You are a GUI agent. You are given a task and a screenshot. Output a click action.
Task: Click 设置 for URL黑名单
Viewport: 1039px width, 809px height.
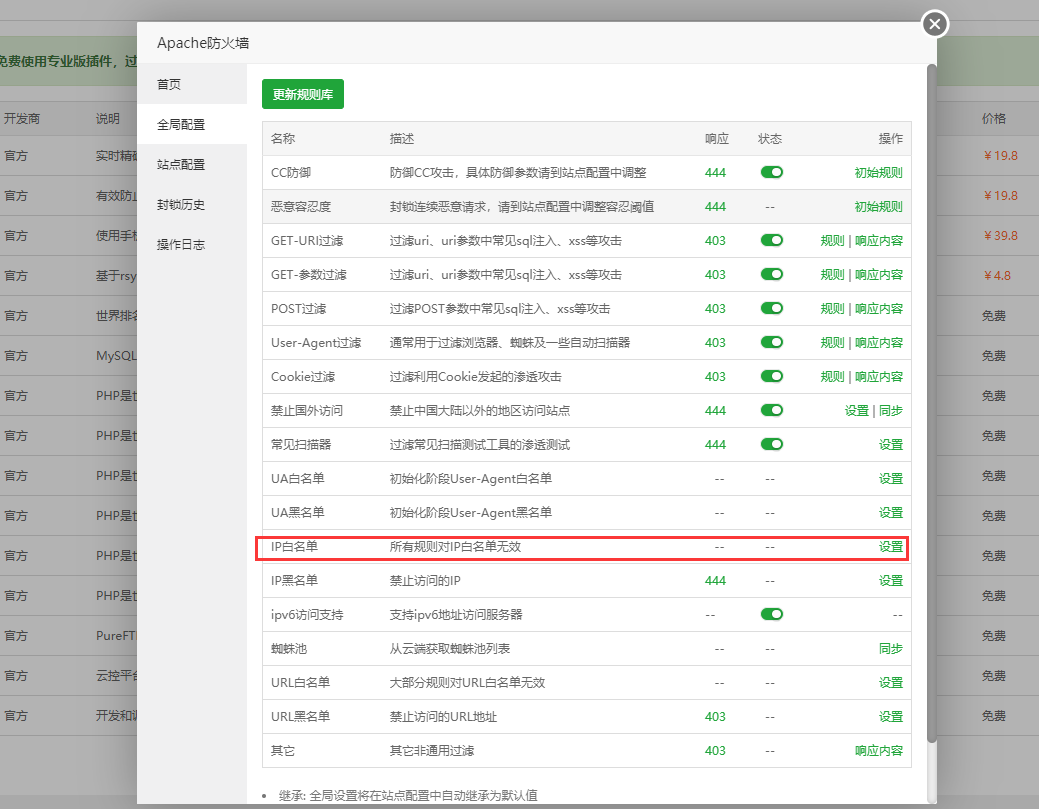coord(891,717)
